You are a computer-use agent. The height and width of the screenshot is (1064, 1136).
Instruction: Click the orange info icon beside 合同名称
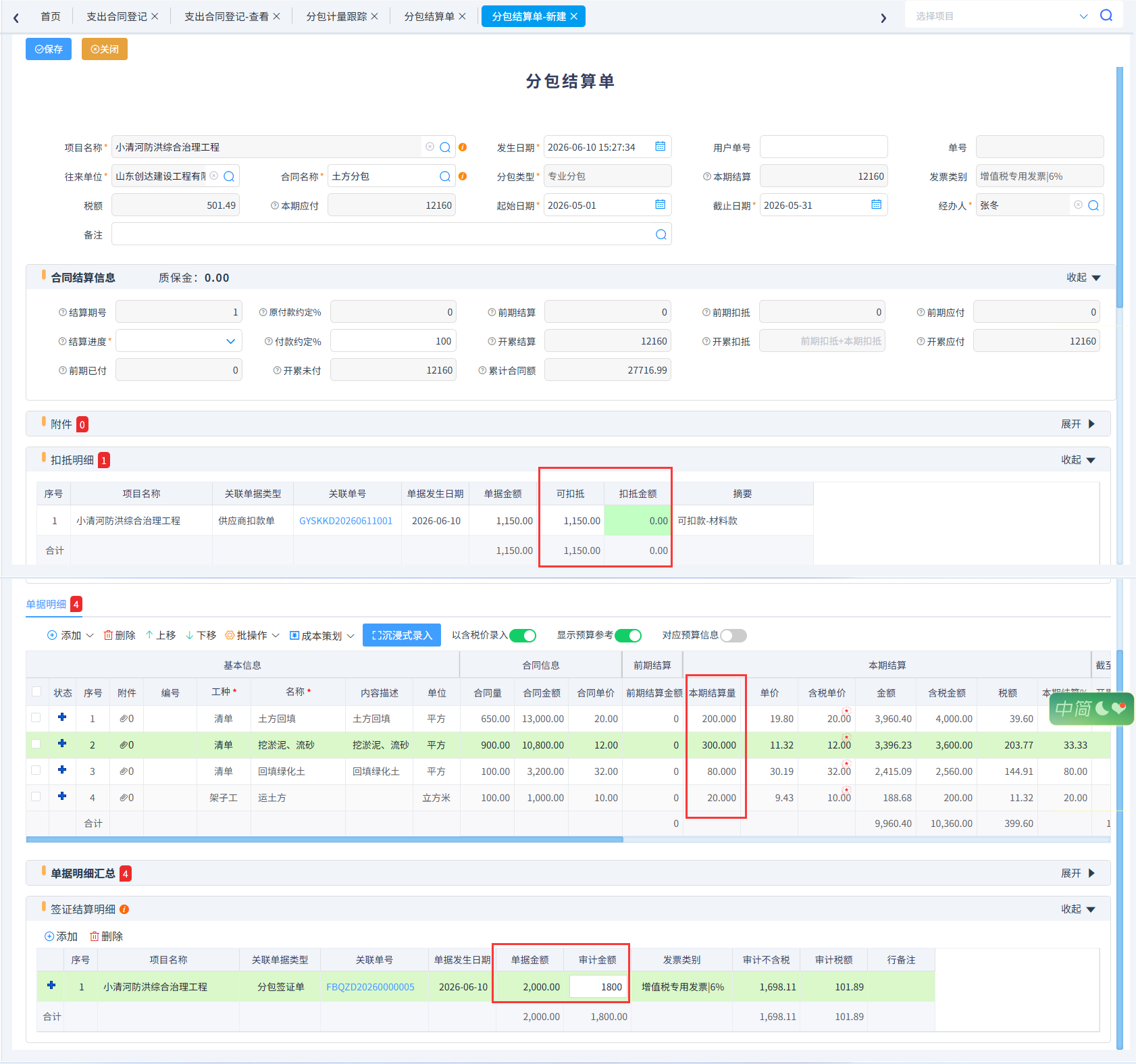[x=463, y=176]
